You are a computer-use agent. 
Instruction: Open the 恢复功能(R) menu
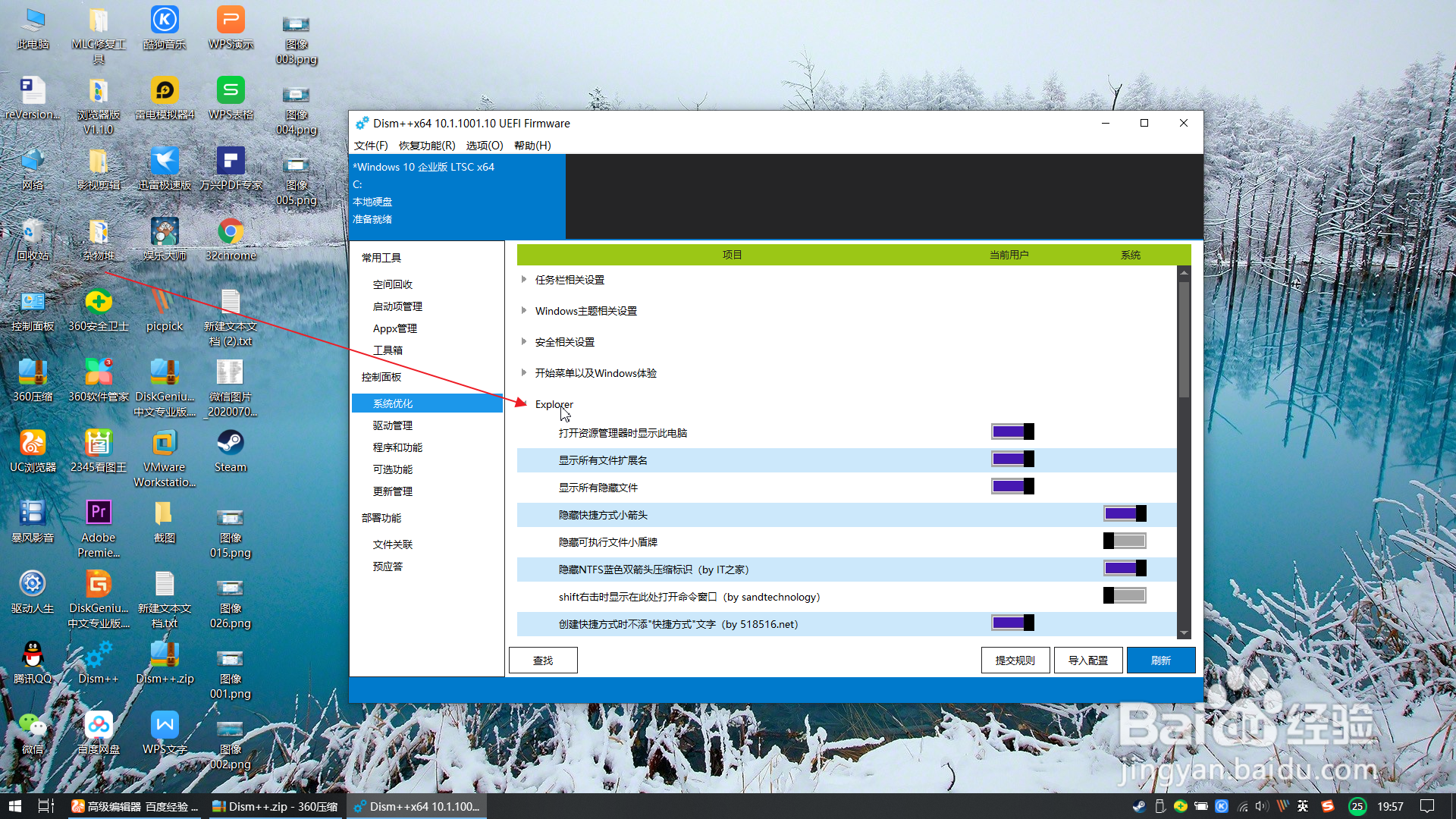tap(427, 145)
